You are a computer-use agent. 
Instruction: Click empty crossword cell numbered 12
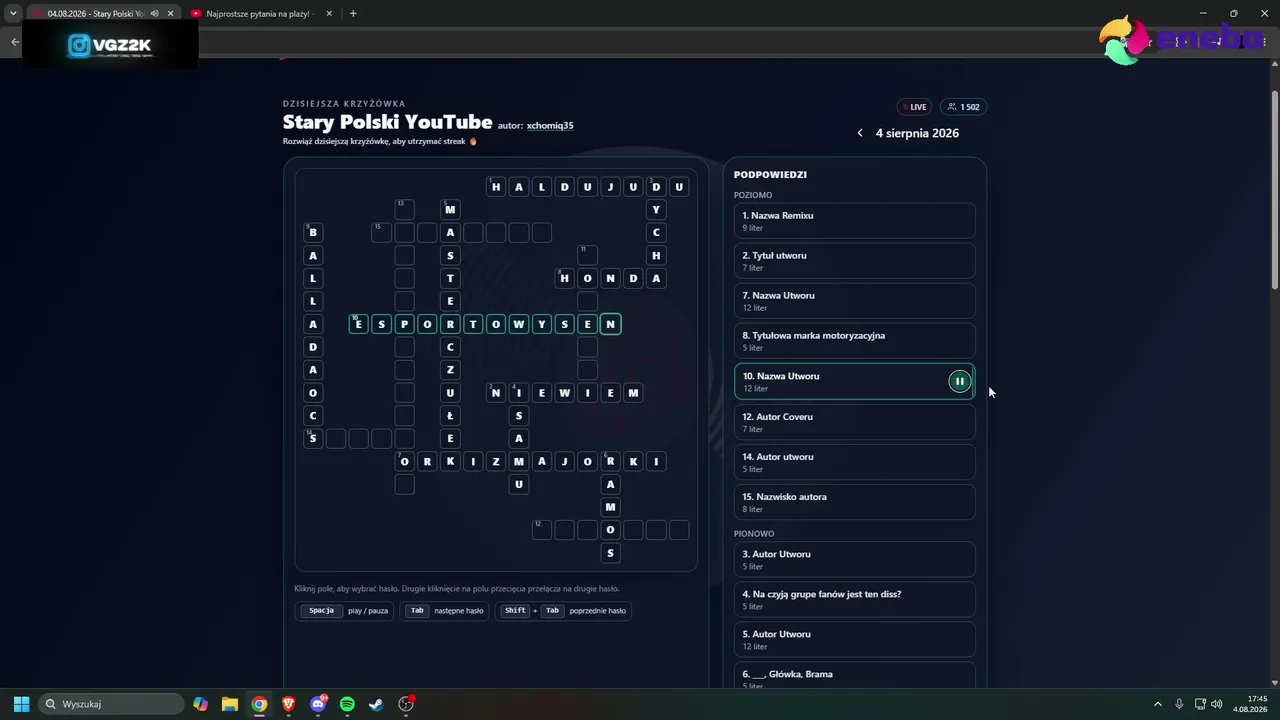point(542,530)
